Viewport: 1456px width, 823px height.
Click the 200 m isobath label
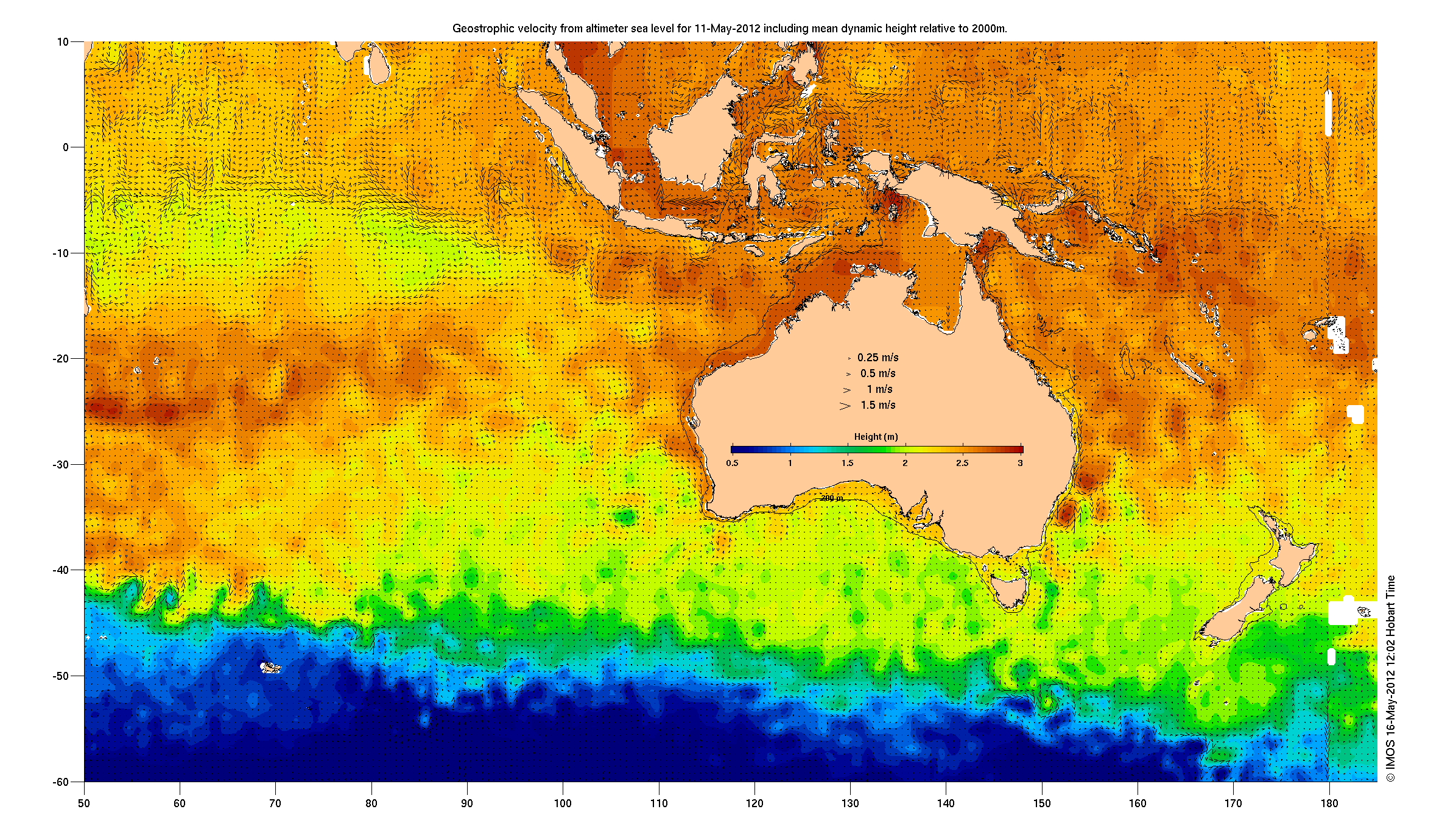[x=832, y=498]
